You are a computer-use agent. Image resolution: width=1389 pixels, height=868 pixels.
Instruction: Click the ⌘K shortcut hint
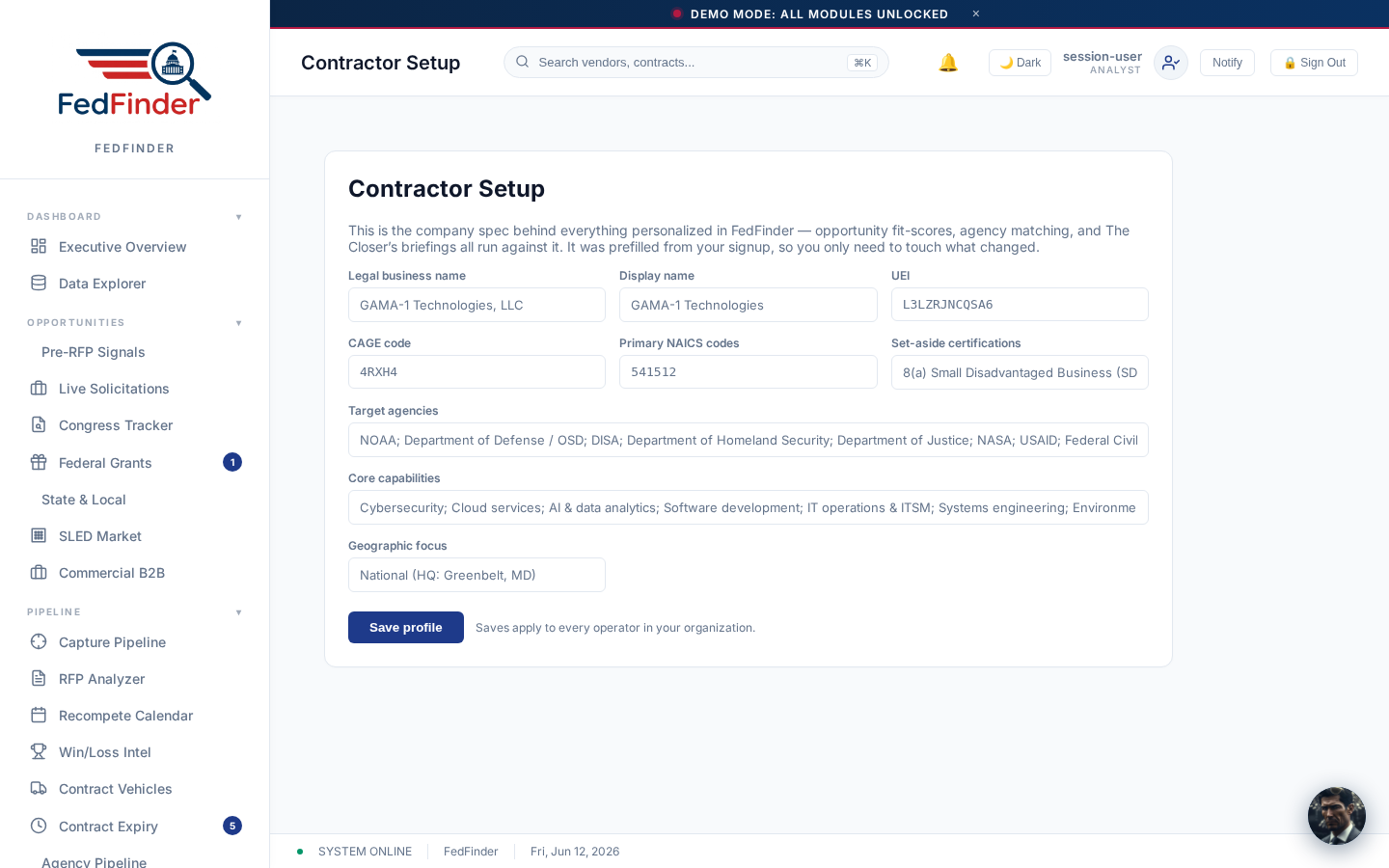pos(862,63)
